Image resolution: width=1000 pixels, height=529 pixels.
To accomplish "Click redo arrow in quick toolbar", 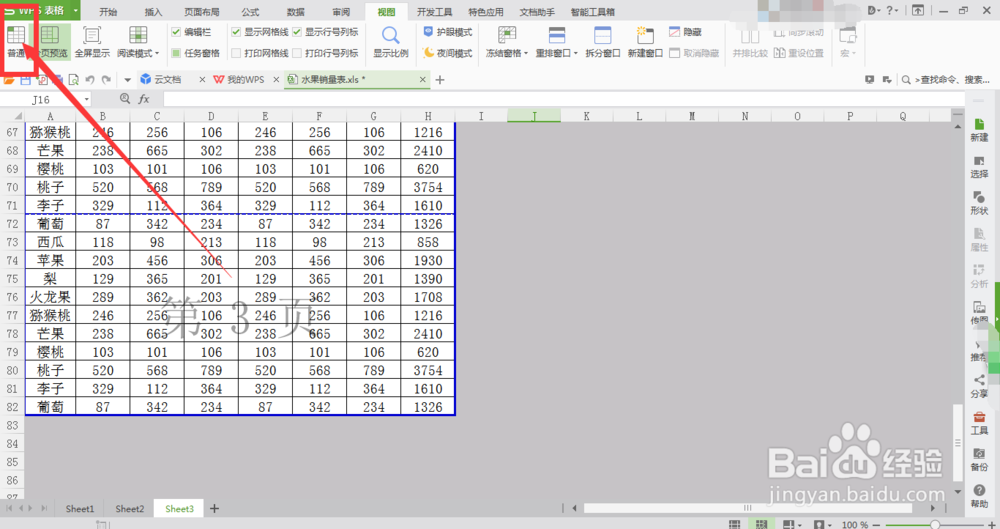I will pos(107,80).
